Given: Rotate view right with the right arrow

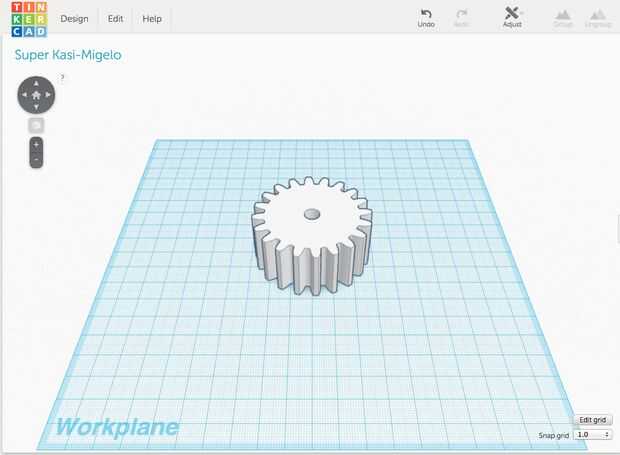Looking at the screenshot, I should (48, 95).
